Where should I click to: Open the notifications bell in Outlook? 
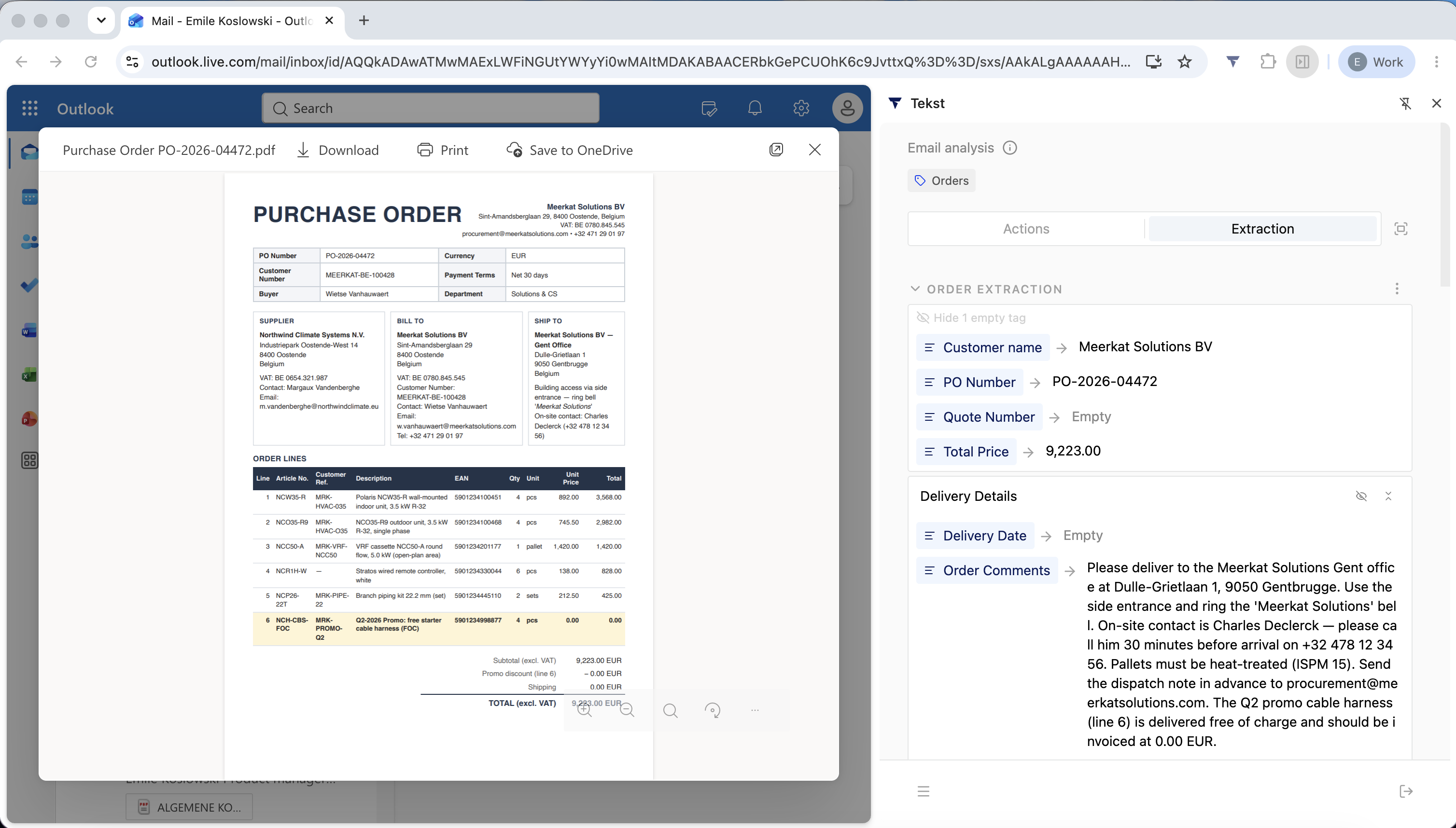755,108
